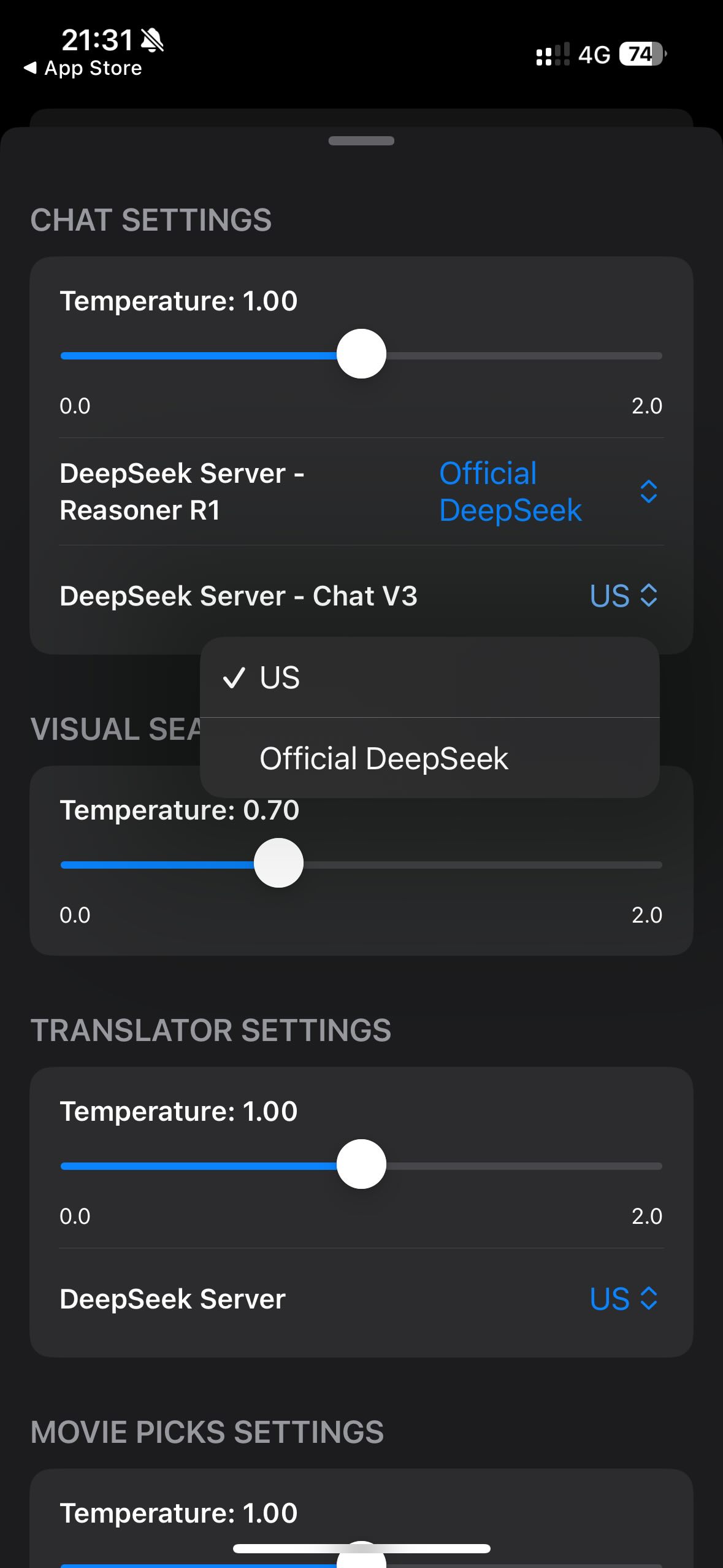Click the Chat Settings temperature slider knob
Screen dimensions: 723x1568
pos(361,354)
